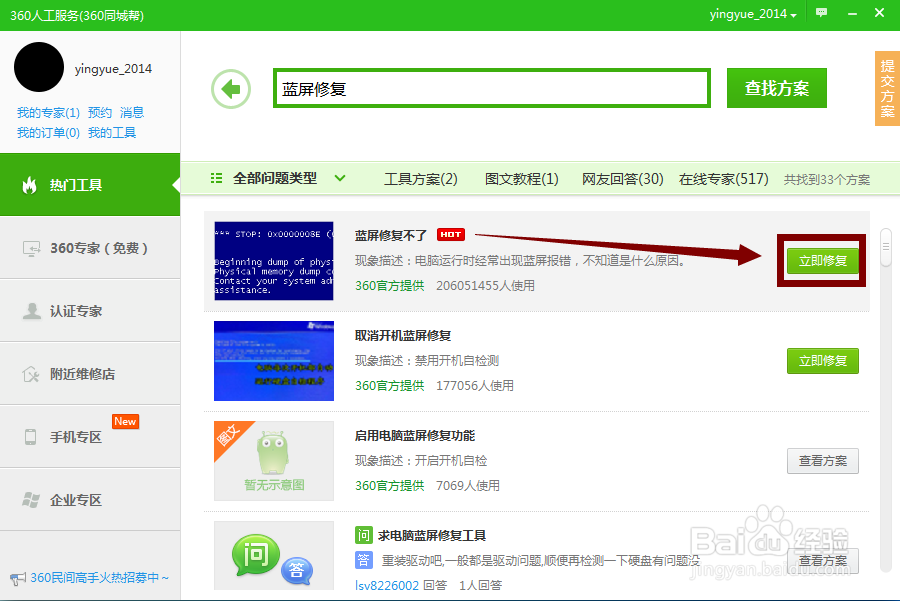
Task: Open the 预约 link
Action: click(x=100, y=113)
